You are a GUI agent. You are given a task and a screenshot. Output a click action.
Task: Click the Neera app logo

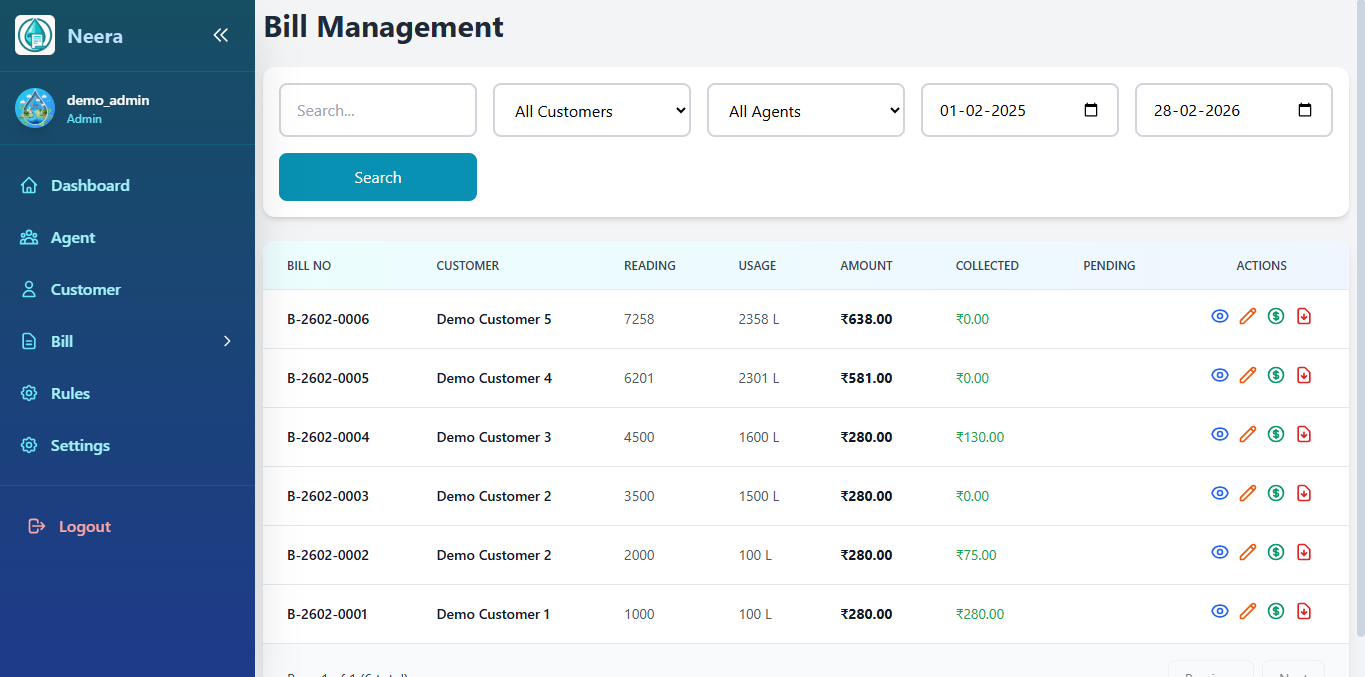35,36
